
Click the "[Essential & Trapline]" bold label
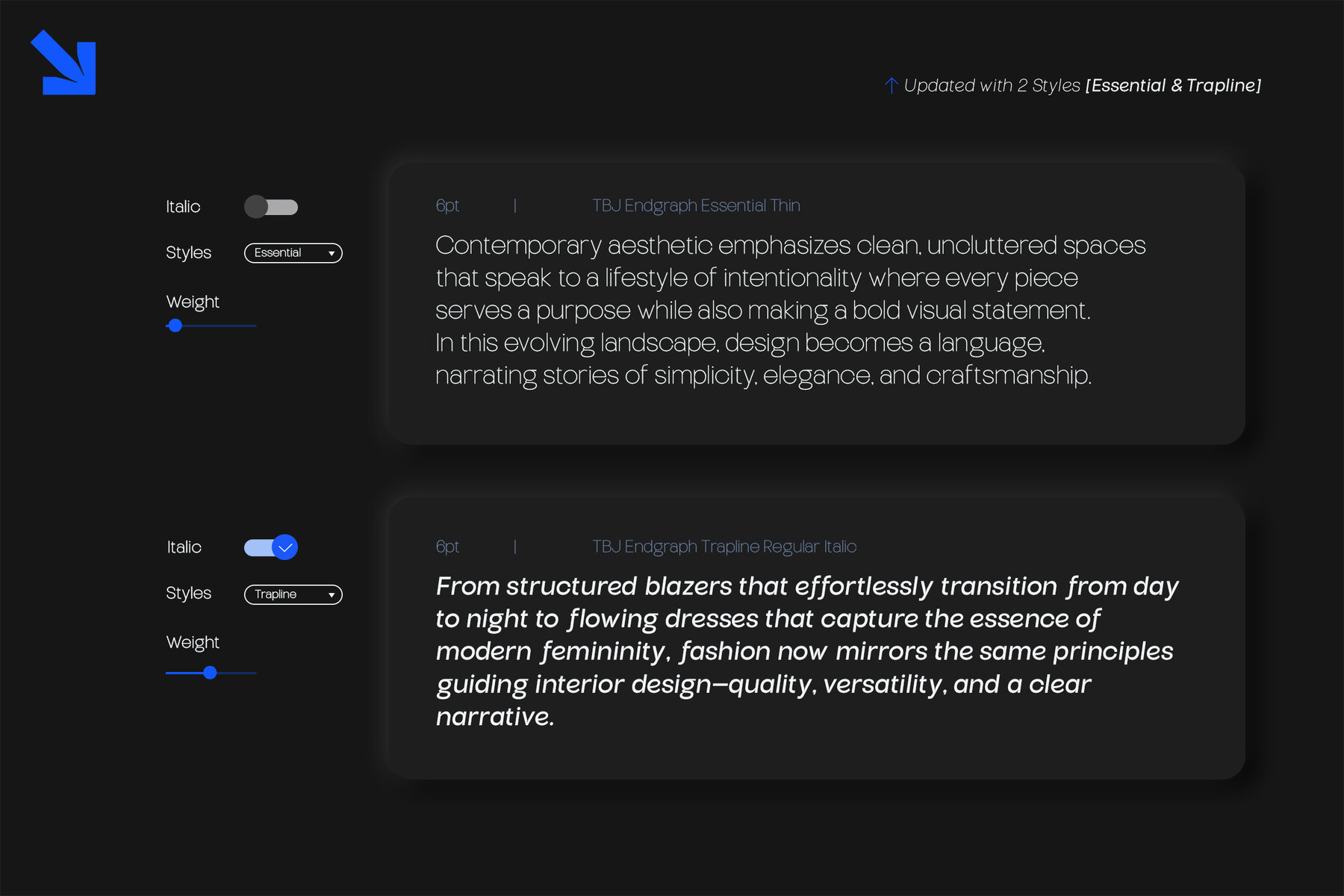point(1173,86)
